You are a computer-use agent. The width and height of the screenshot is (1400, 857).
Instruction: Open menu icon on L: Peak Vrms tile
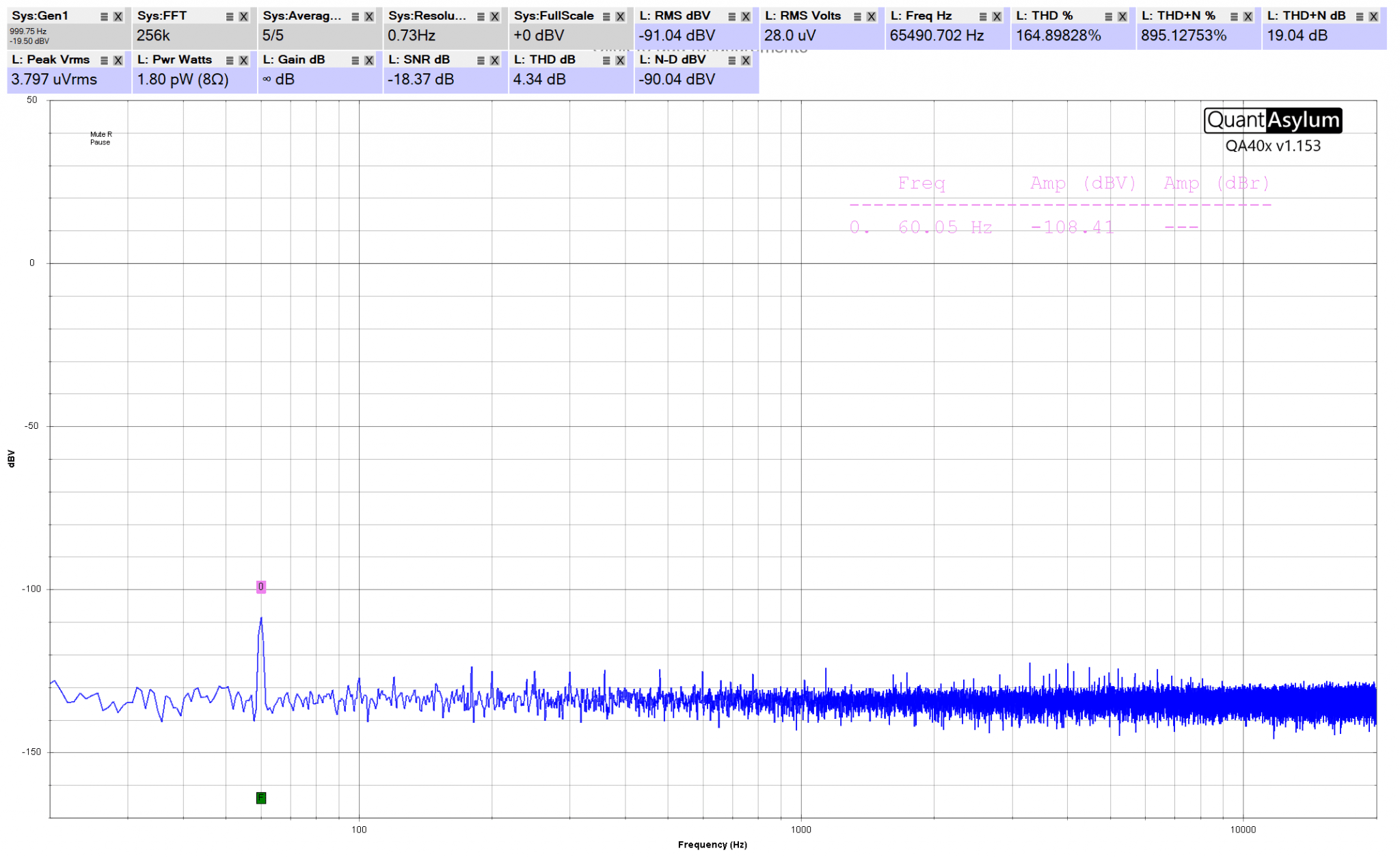point(104,60)
